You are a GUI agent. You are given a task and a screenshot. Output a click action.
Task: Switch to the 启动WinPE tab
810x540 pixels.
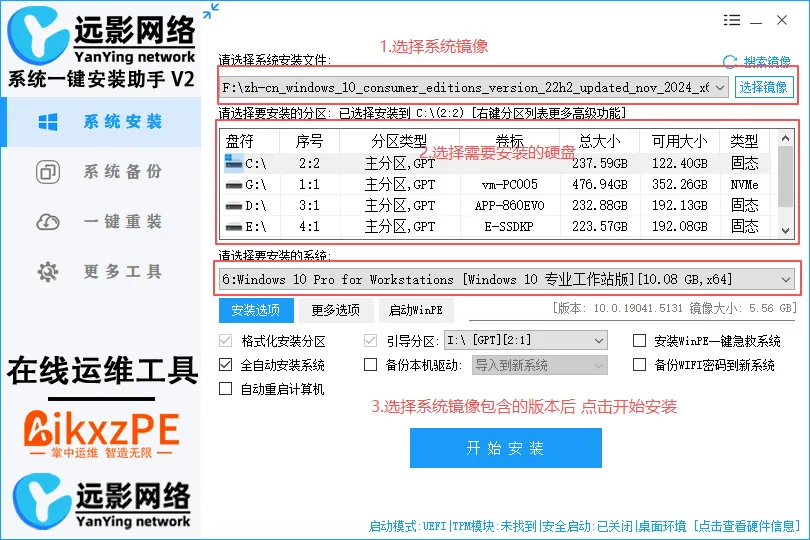coord(416,310)
